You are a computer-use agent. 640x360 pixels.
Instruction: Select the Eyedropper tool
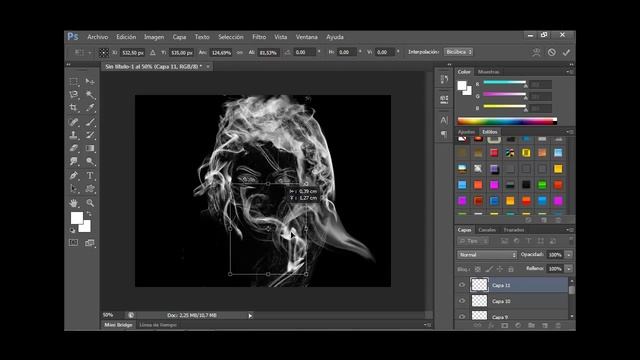coord(90,108)
